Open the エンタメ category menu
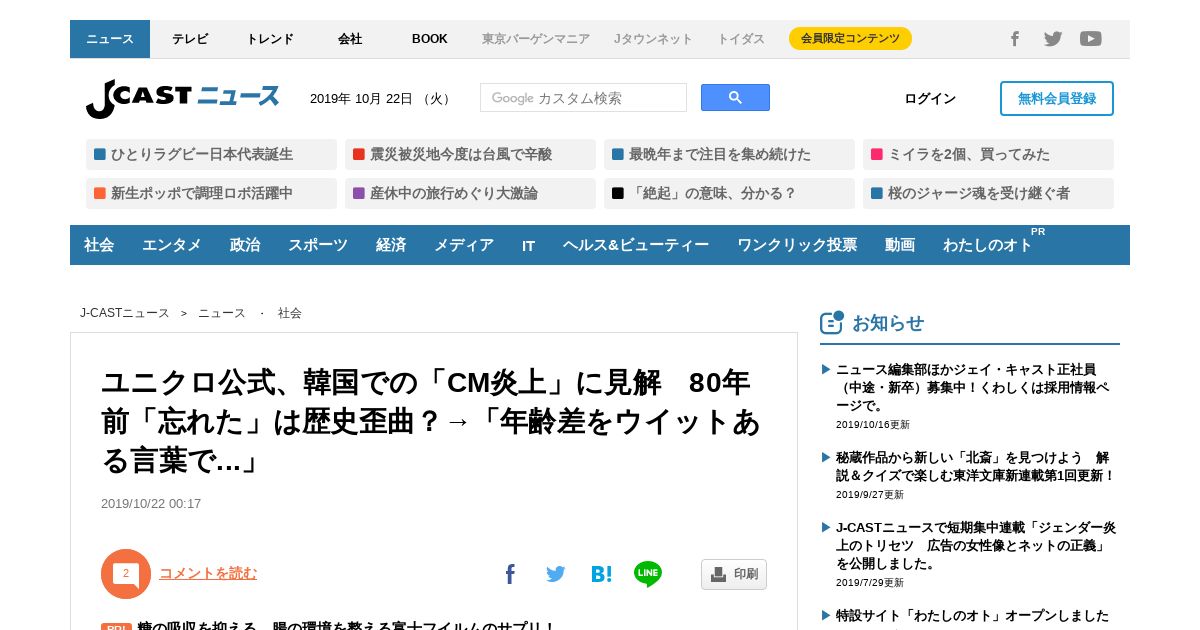 (172, 245)
